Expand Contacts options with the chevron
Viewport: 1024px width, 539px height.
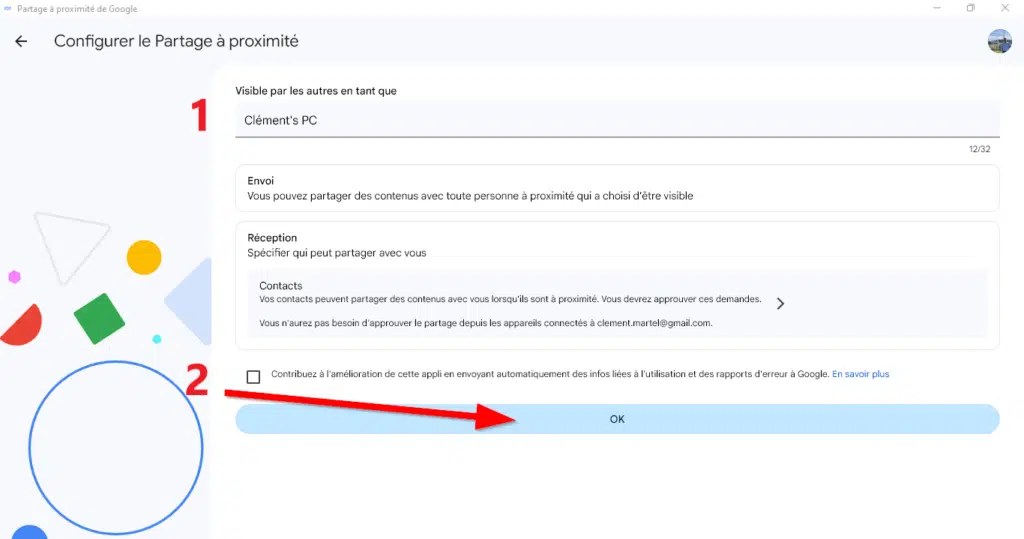point(780,304)
